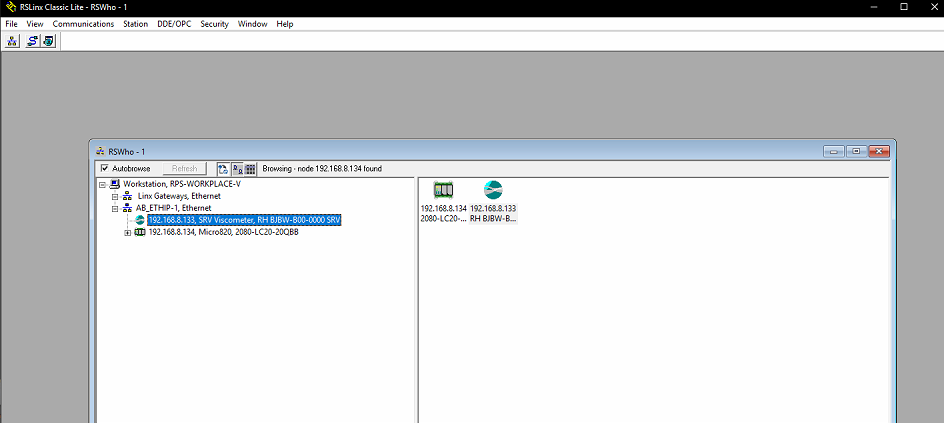Open the Station menu
This screenshot has height=423, width=944.
(135, 24)
